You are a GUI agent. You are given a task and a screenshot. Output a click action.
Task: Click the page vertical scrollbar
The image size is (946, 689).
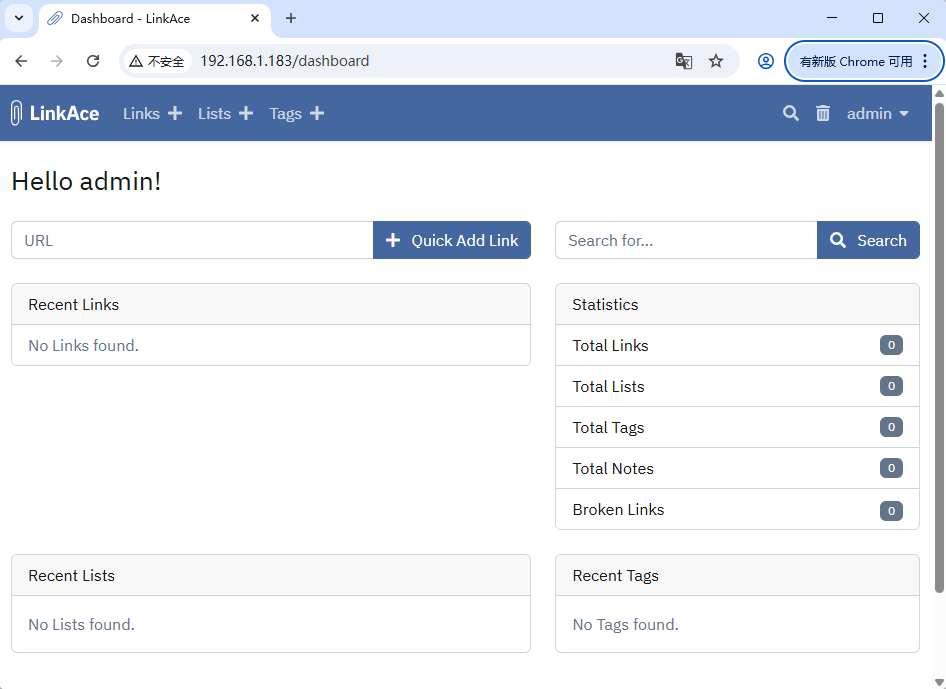[939, 347]
